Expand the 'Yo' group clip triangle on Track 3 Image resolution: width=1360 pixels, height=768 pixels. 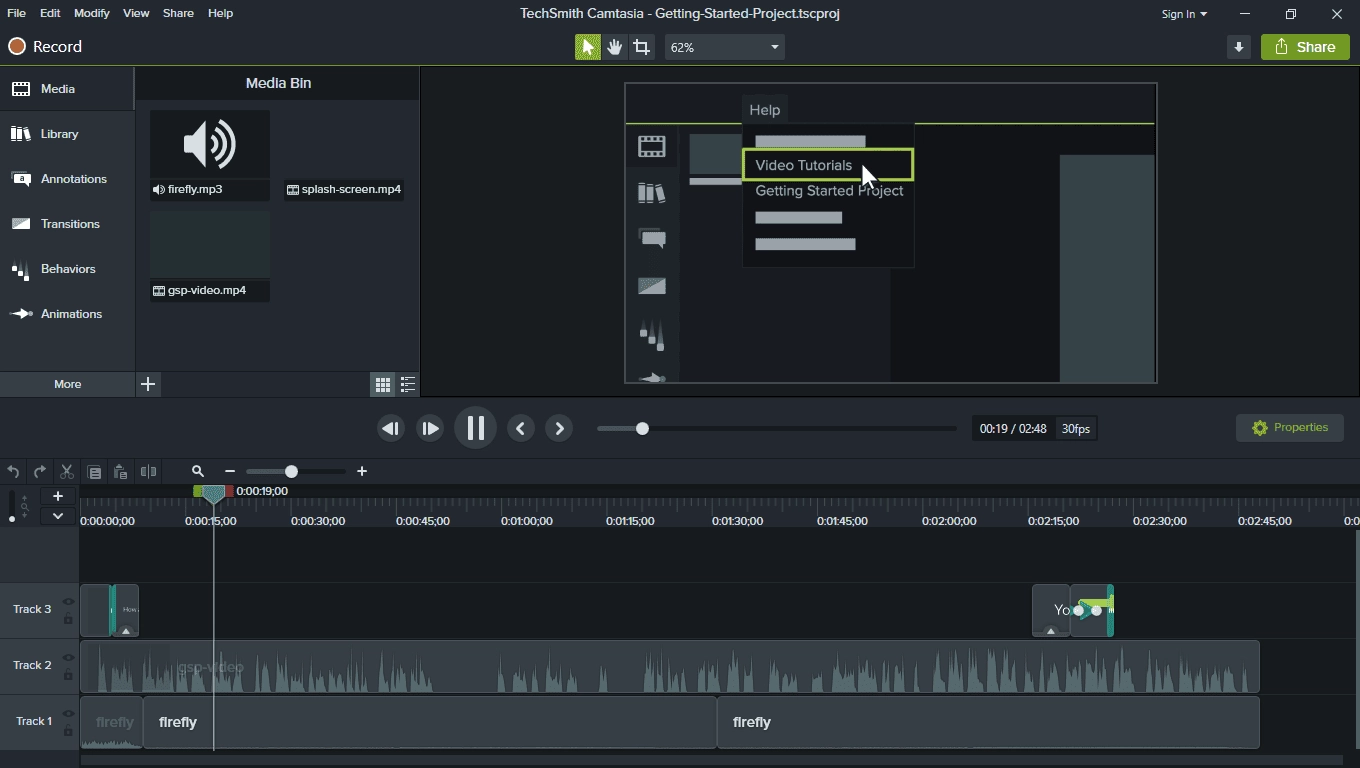coord(1050,631)
